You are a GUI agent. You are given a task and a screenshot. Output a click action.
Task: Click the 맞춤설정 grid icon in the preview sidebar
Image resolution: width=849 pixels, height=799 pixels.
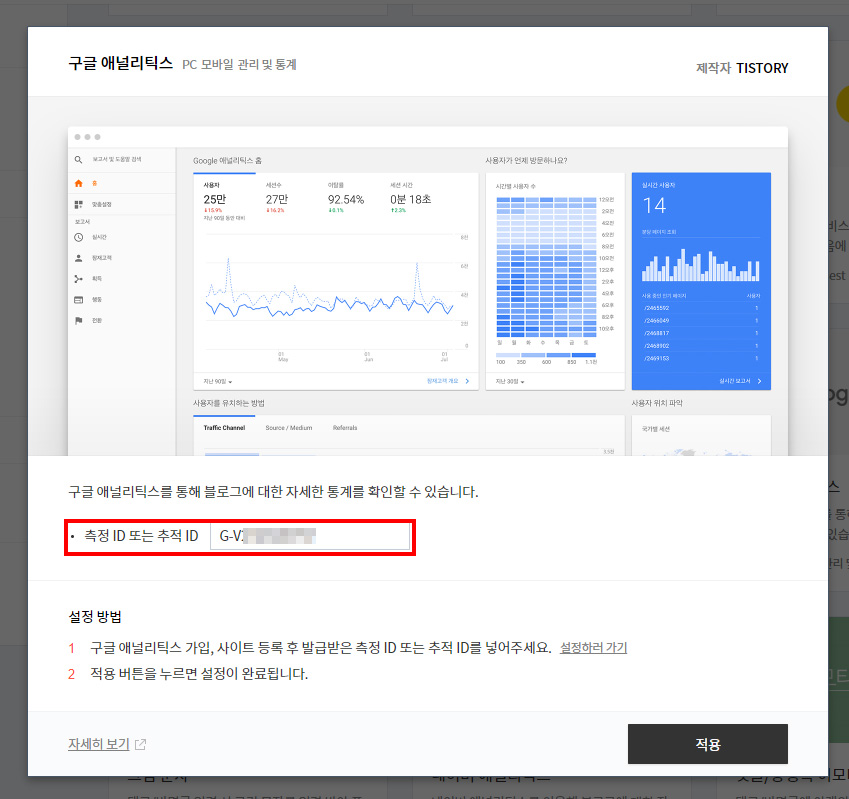(x=79, y=204)
